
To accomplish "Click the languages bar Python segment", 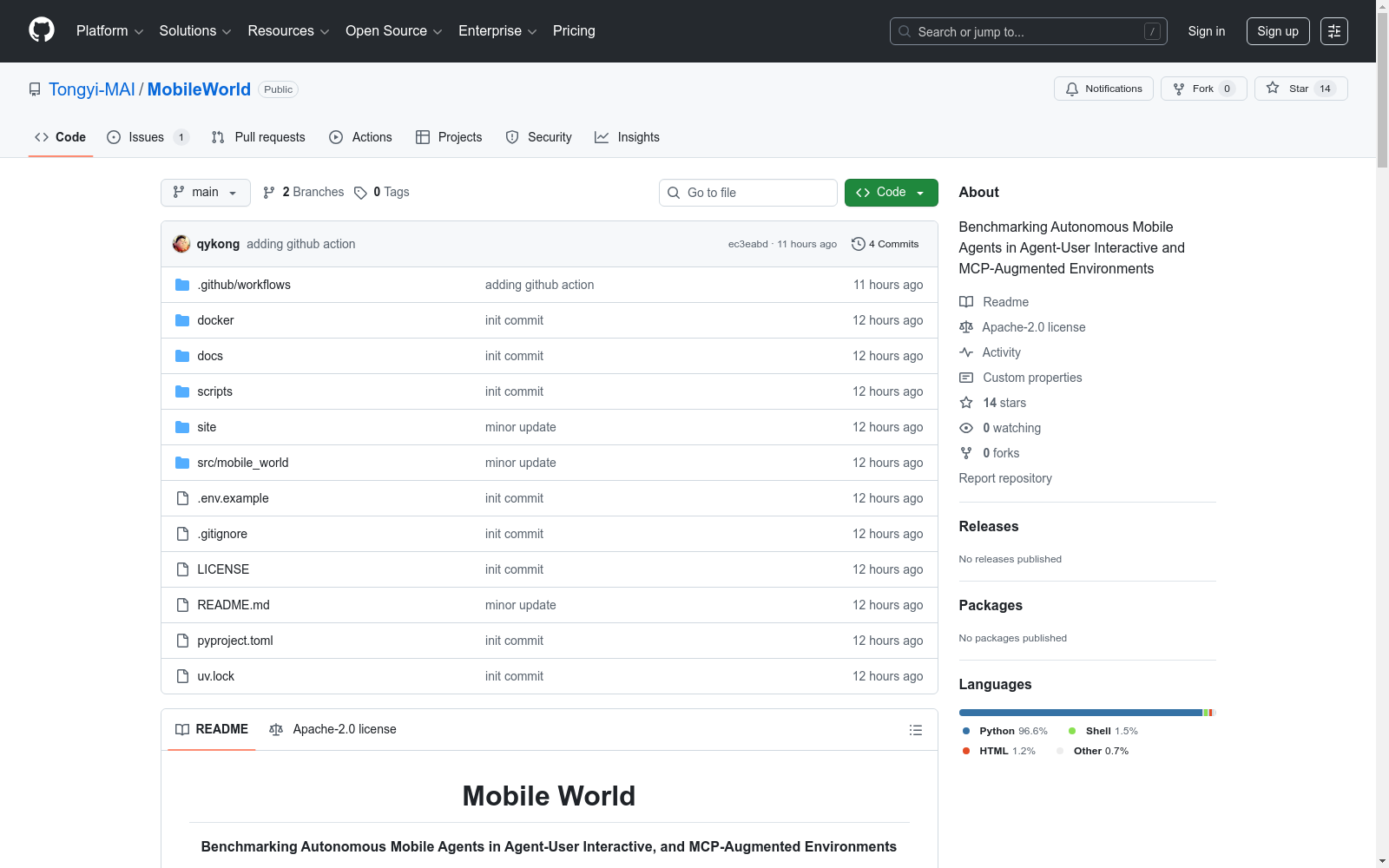I will point(1081,713).
